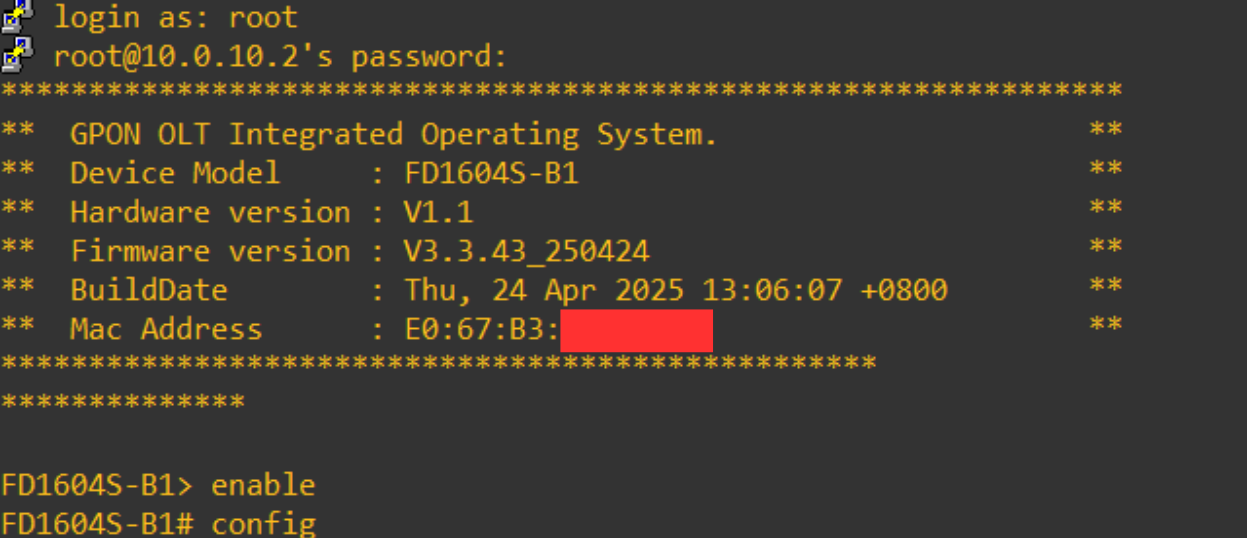This screenshot has height=538, width=1247.
Task: Click the "Mac Address" label
Action: point(166,329)
